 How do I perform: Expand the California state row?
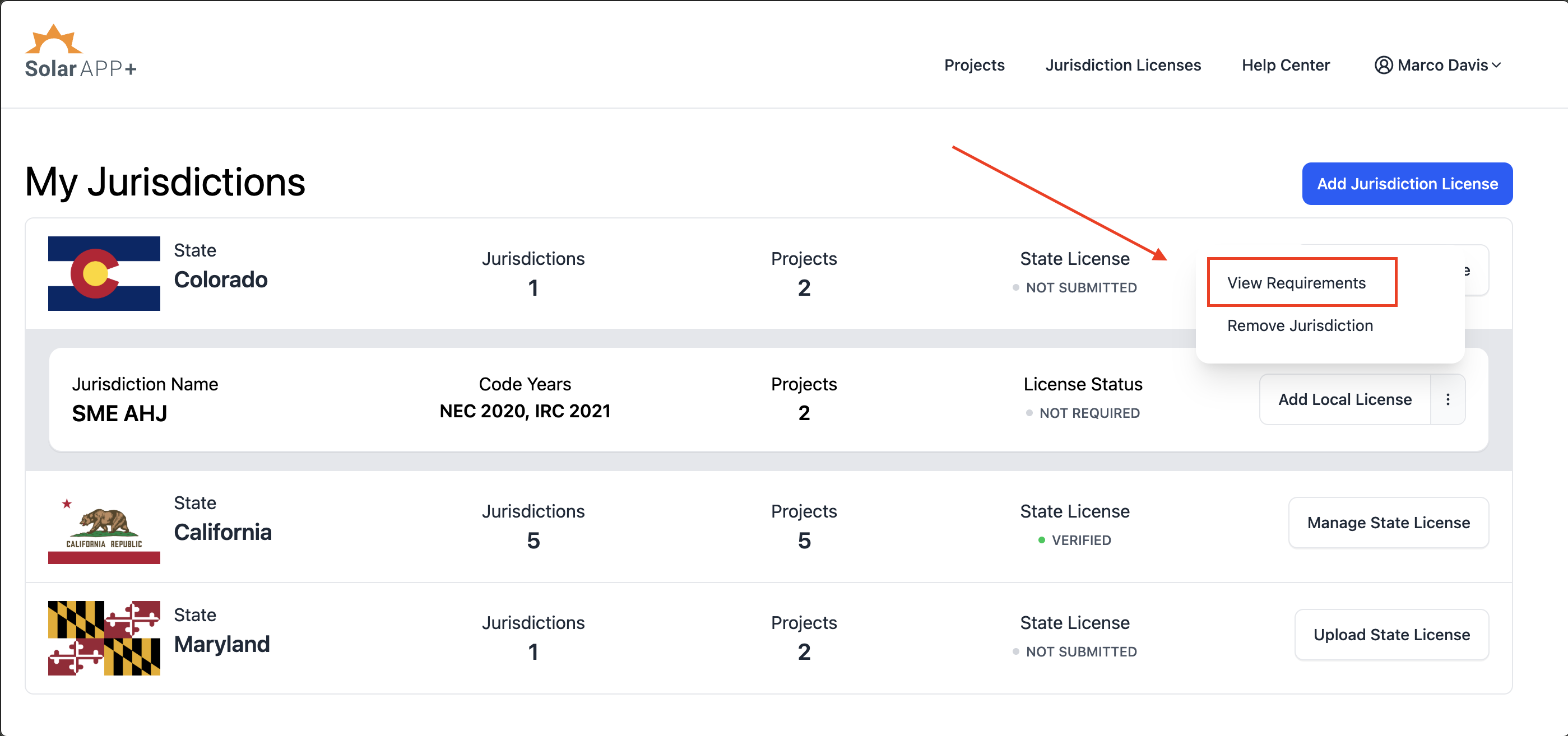tap(768, 527)
